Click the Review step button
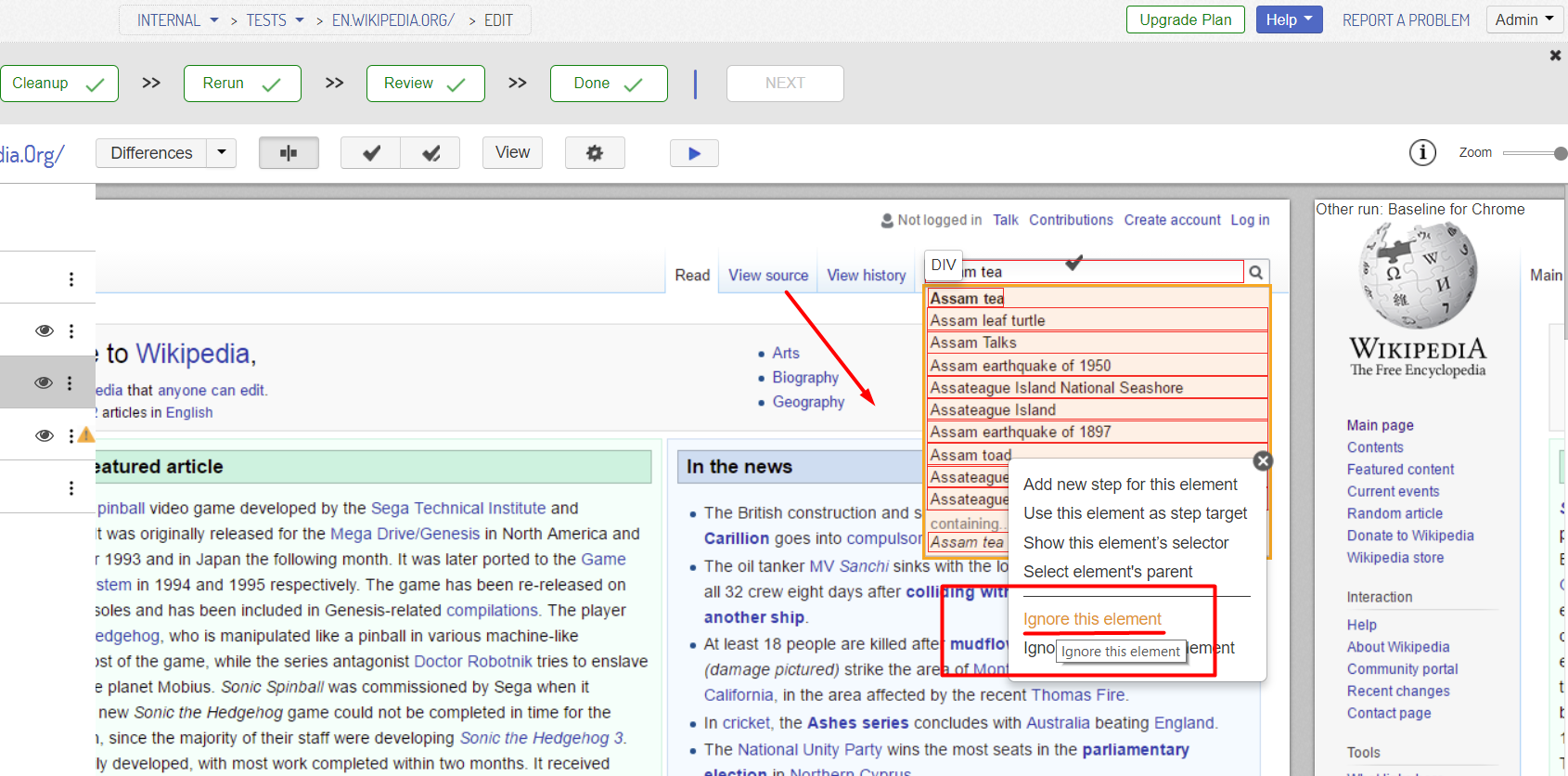 426,84
